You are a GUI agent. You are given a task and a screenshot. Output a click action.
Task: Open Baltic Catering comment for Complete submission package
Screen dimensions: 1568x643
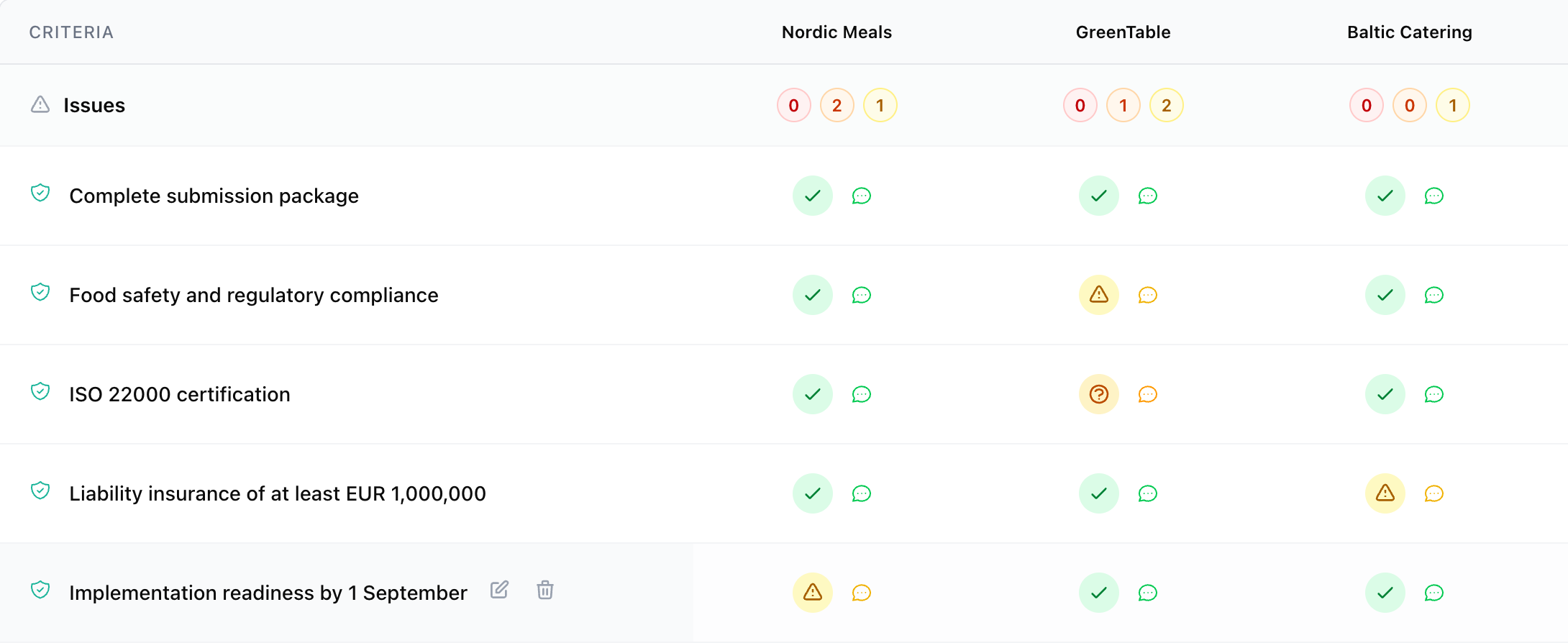tap(1434, 196)
